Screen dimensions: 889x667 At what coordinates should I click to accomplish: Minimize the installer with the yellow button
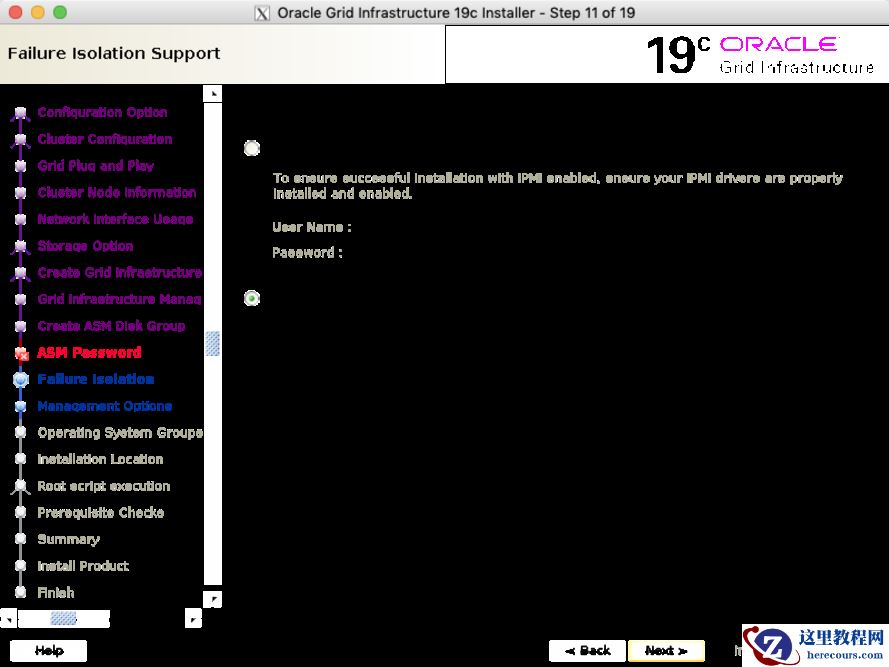[38, 12]
